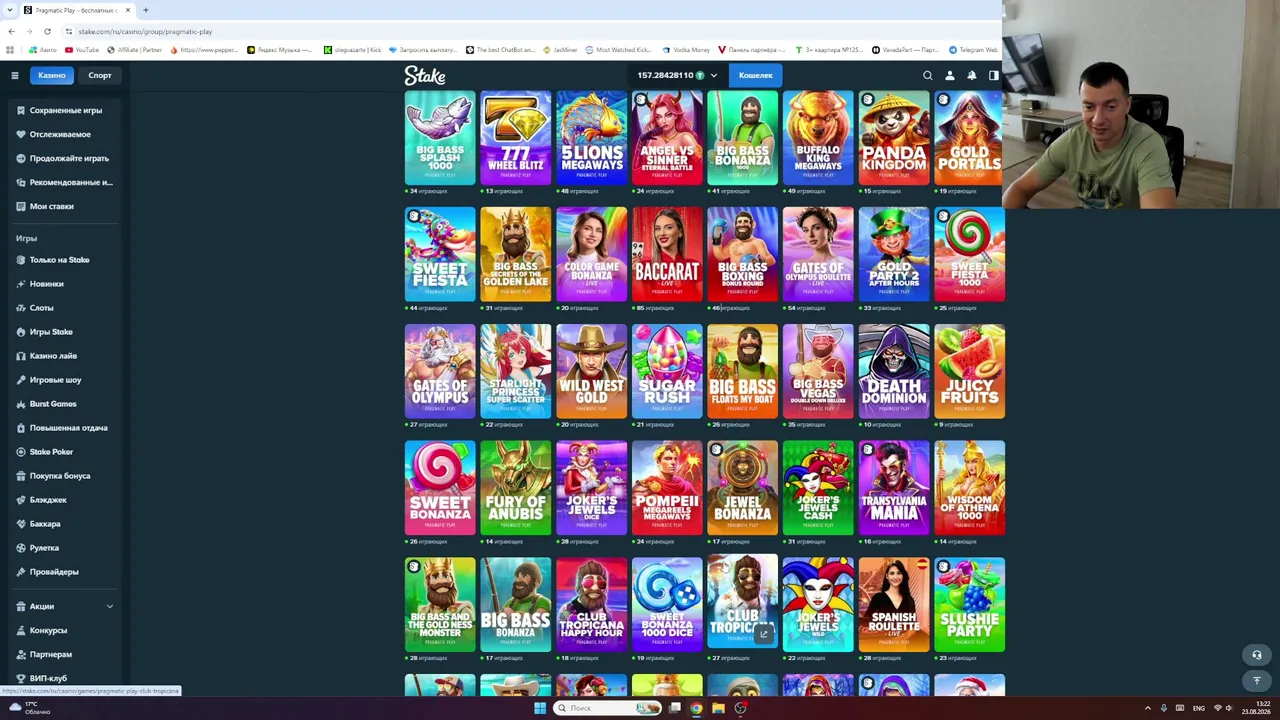Screen dimensions: 1280x720
Task: Open the live support headset icon
Action: pyautogui.click(x=1257, y=655)
